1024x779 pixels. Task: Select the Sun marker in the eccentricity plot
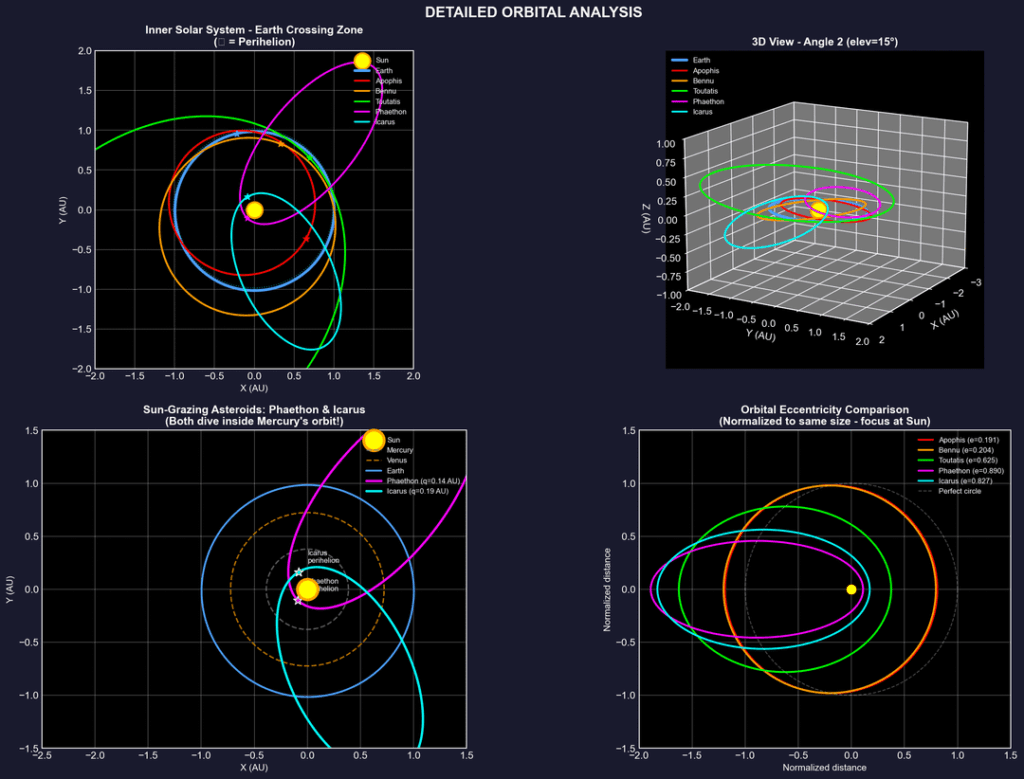tap(851, 589)
